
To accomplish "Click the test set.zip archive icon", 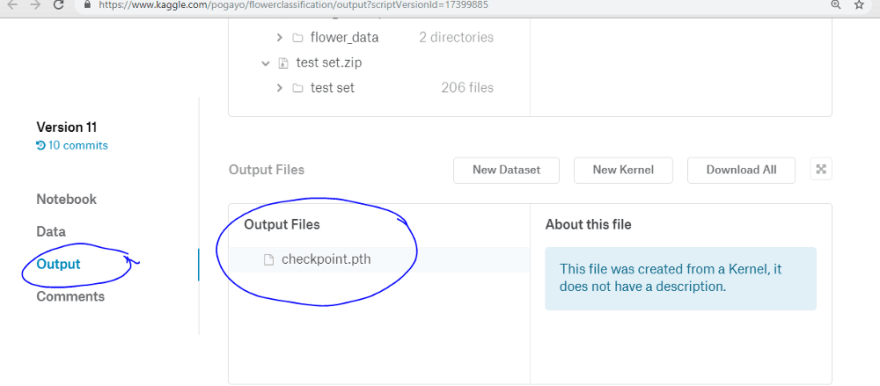I will pos(283,63).
